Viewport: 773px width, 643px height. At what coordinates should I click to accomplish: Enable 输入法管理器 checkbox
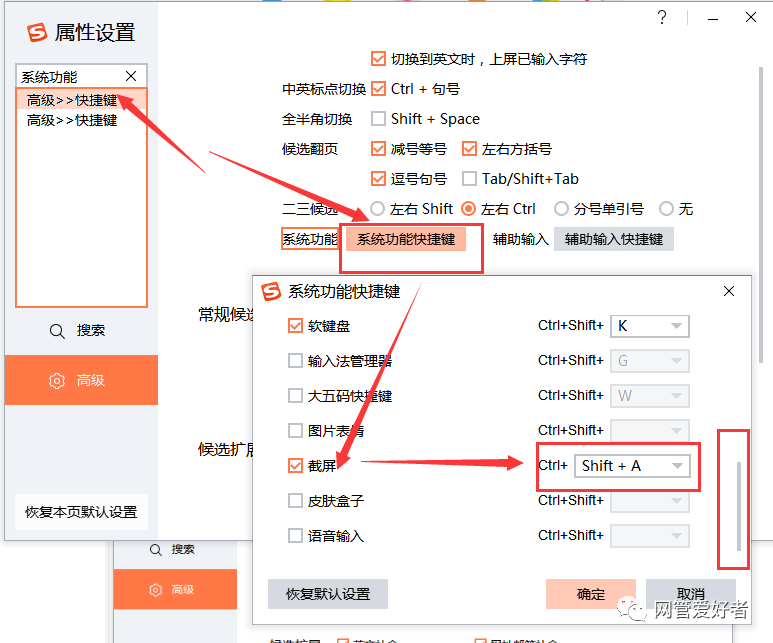pyautogui.click(x=295, y=360)
